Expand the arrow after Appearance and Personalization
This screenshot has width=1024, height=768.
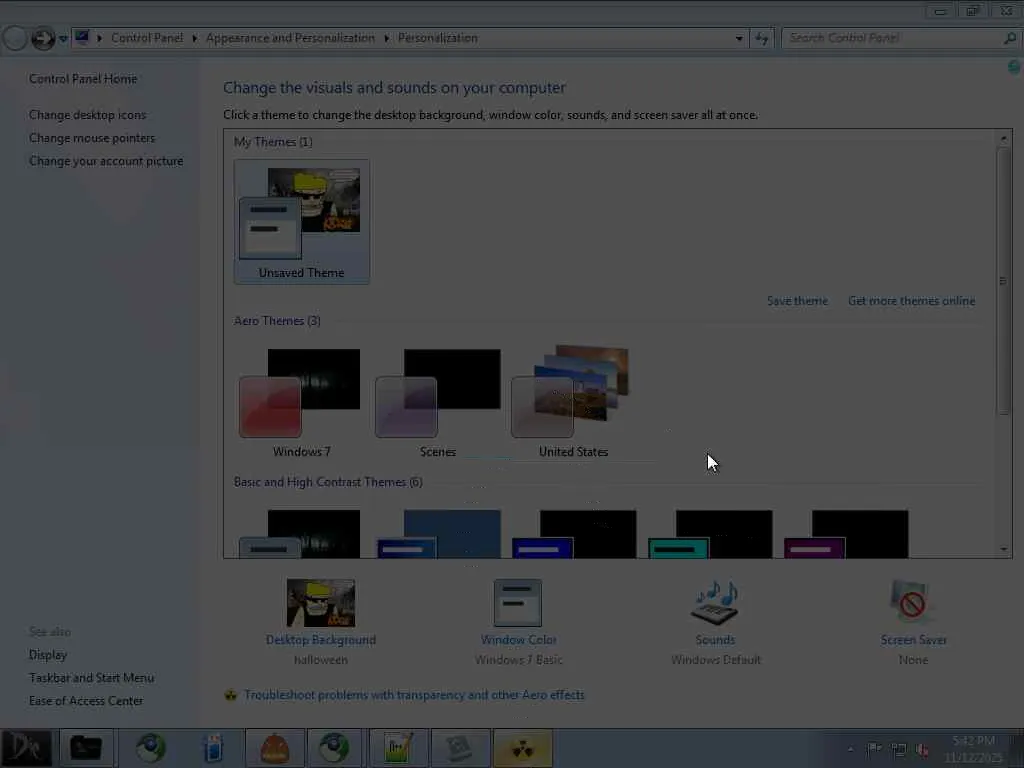(387, 39)
